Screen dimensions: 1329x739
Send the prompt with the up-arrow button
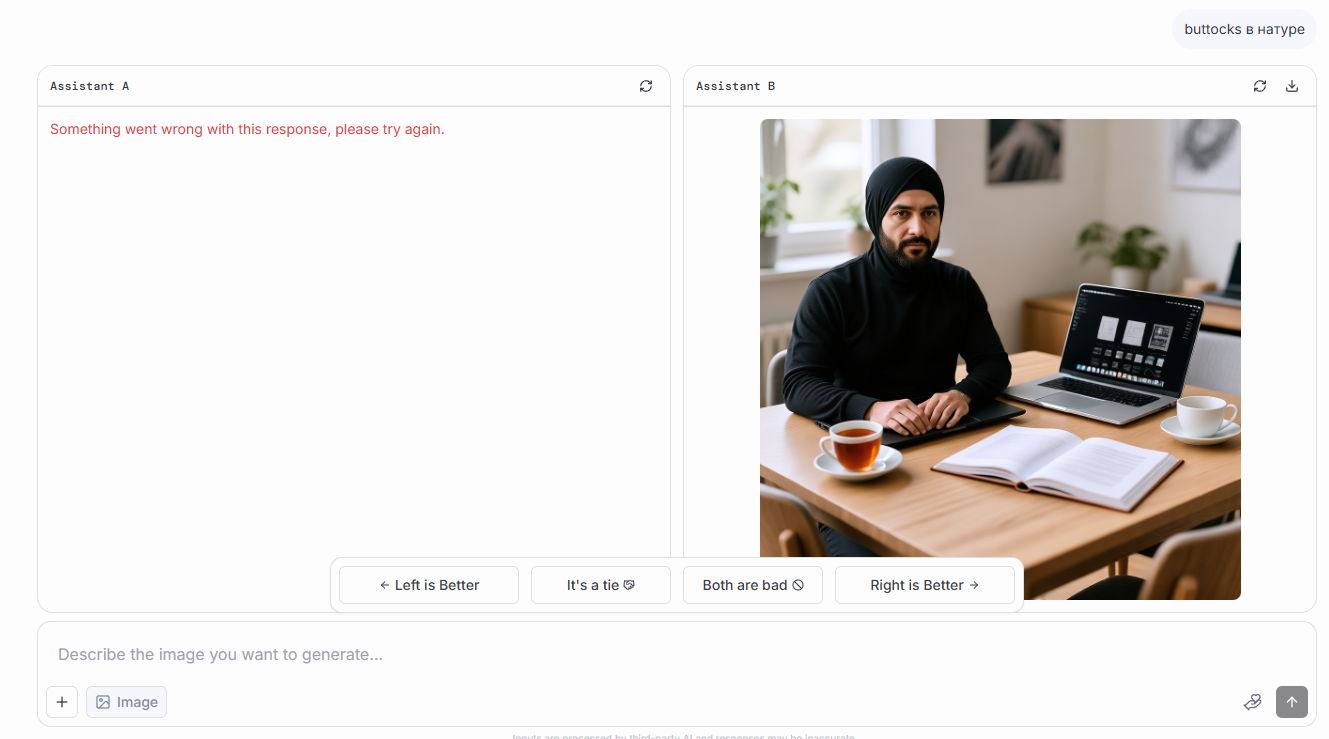pyautogui.click(x=1292, y=702)
